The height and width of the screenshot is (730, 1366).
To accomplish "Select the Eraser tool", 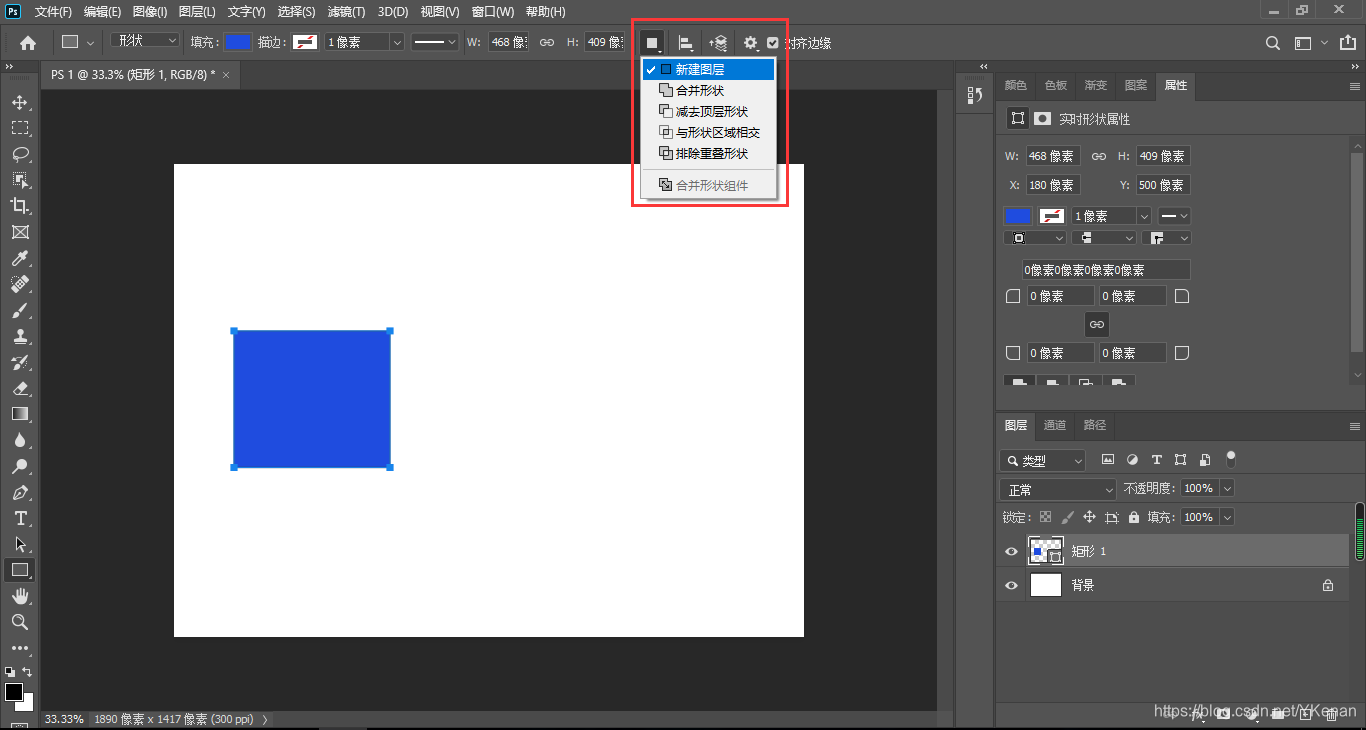I will click(19, 388).
